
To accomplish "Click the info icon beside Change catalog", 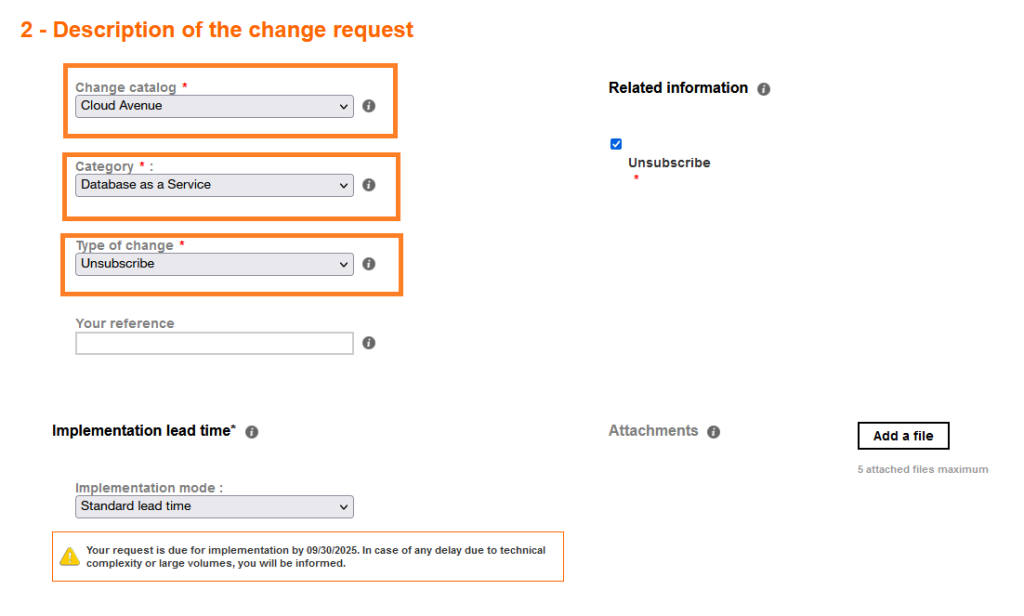I will pos(369,106).
